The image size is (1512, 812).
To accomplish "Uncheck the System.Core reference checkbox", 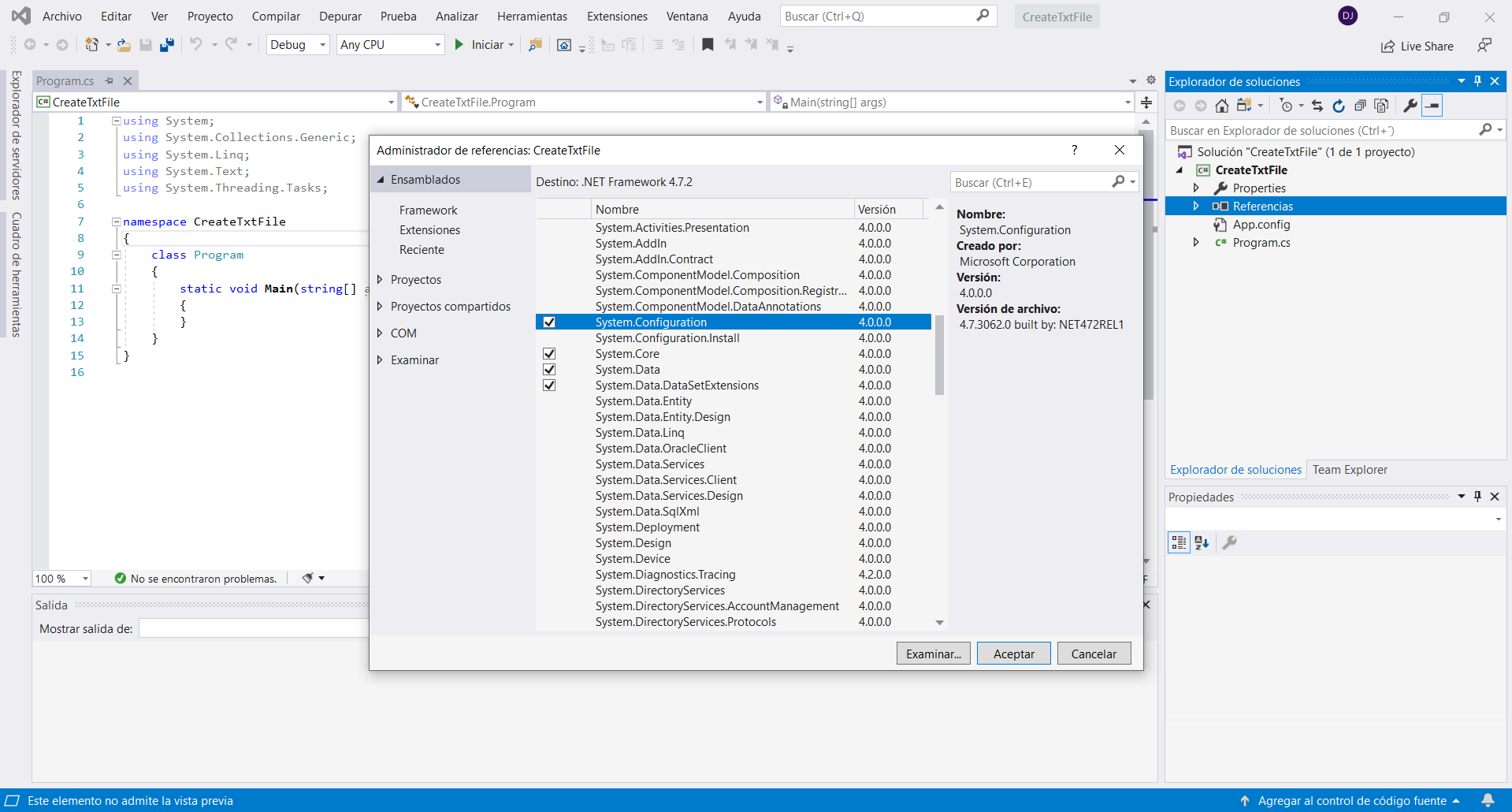I will tap(549, 354).
